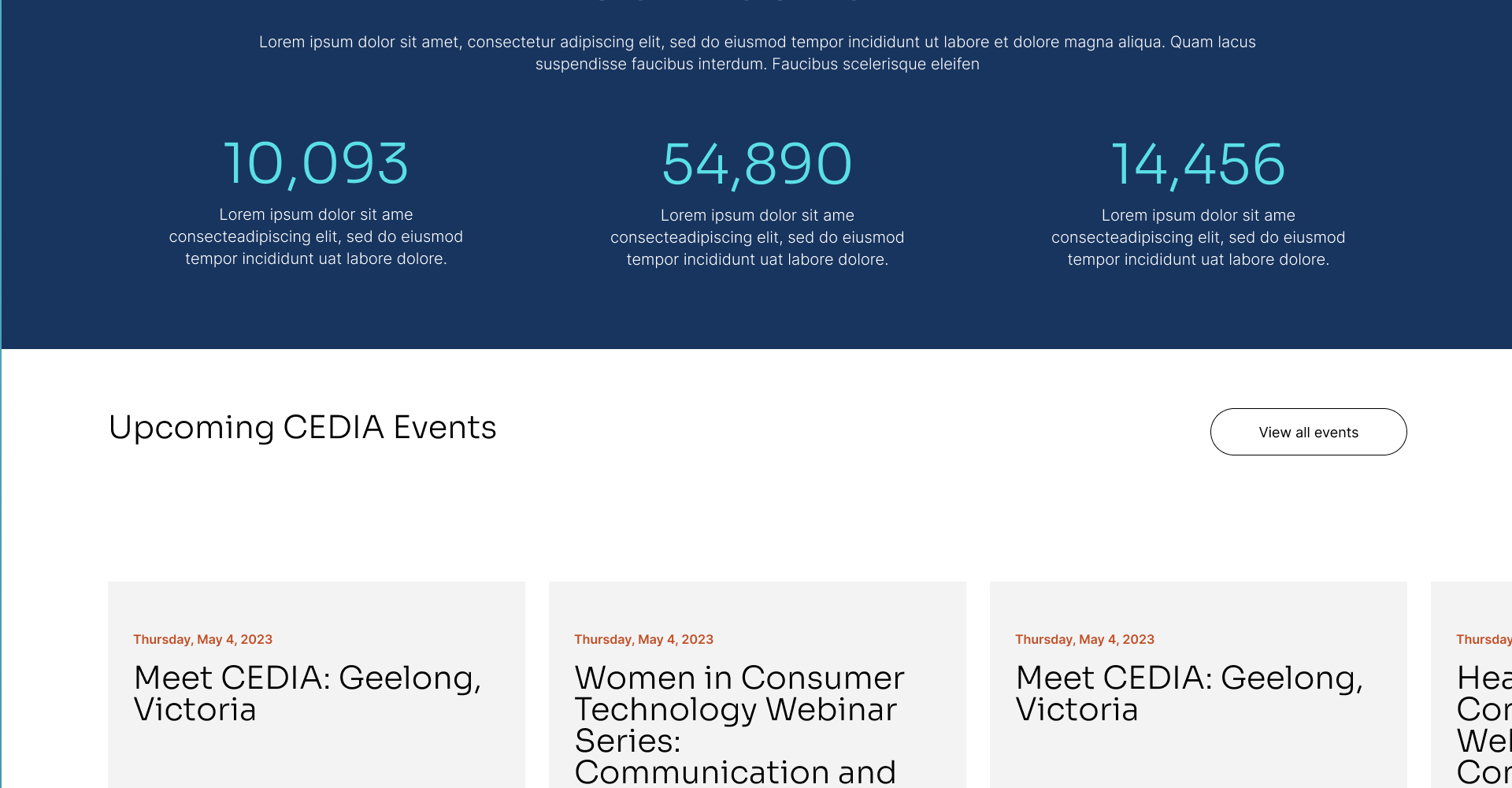Click the date on the first event card
The width and height of the screenshot is (1512, 788).
click(202, 639)
